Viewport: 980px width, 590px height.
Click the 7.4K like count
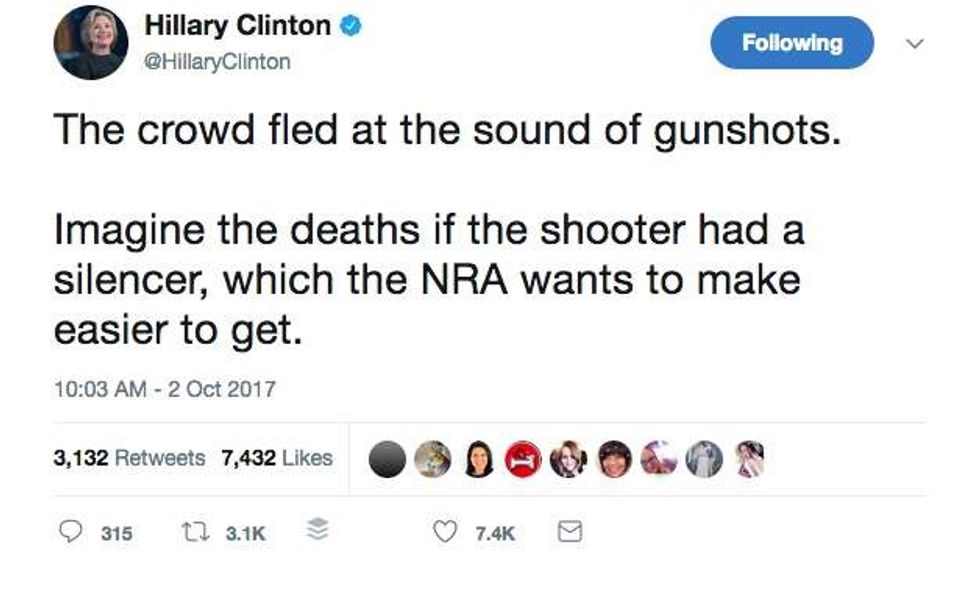tap(494, 534)
